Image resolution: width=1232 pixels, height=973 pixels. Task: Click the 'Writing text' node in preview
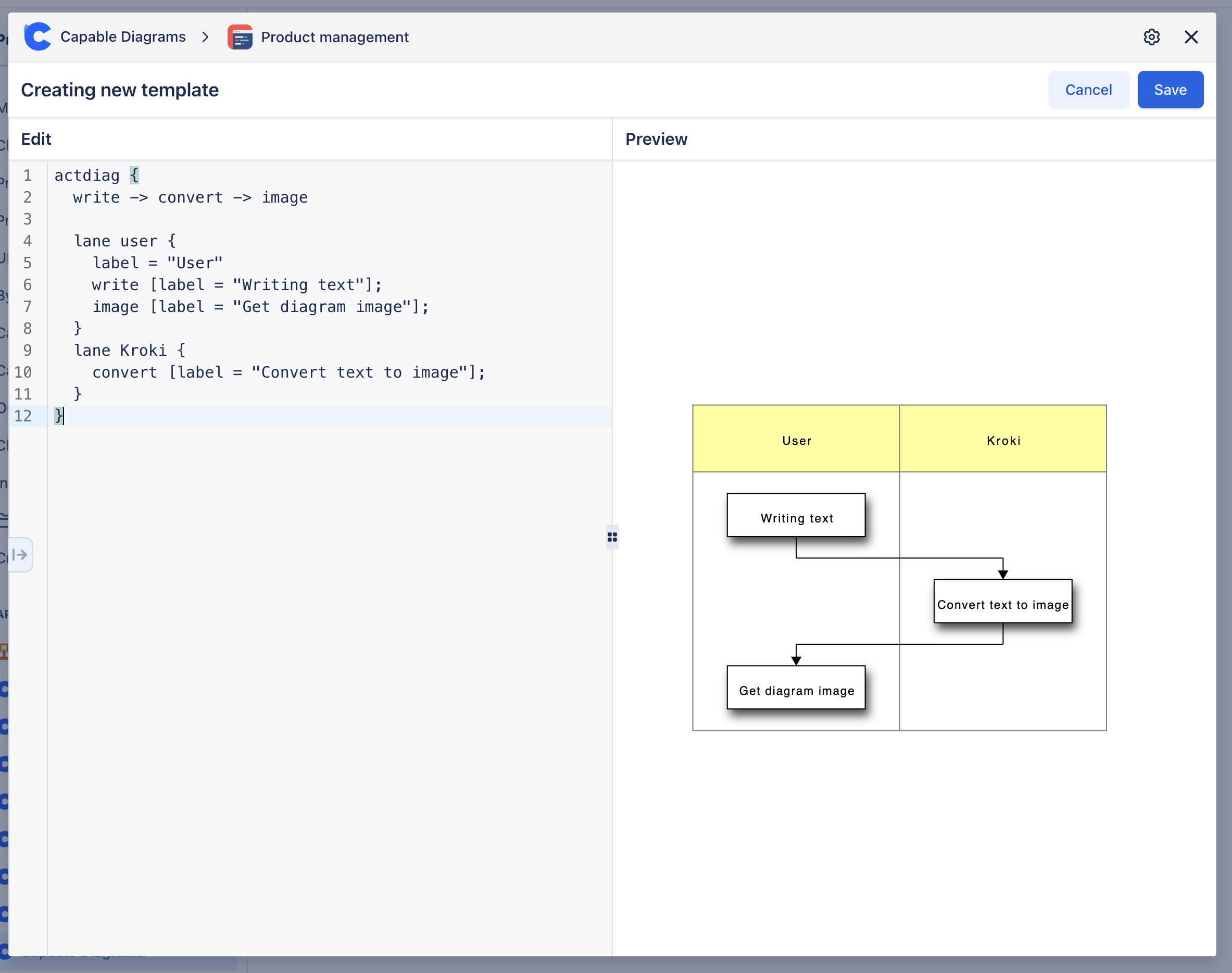[x=796, y=516]
